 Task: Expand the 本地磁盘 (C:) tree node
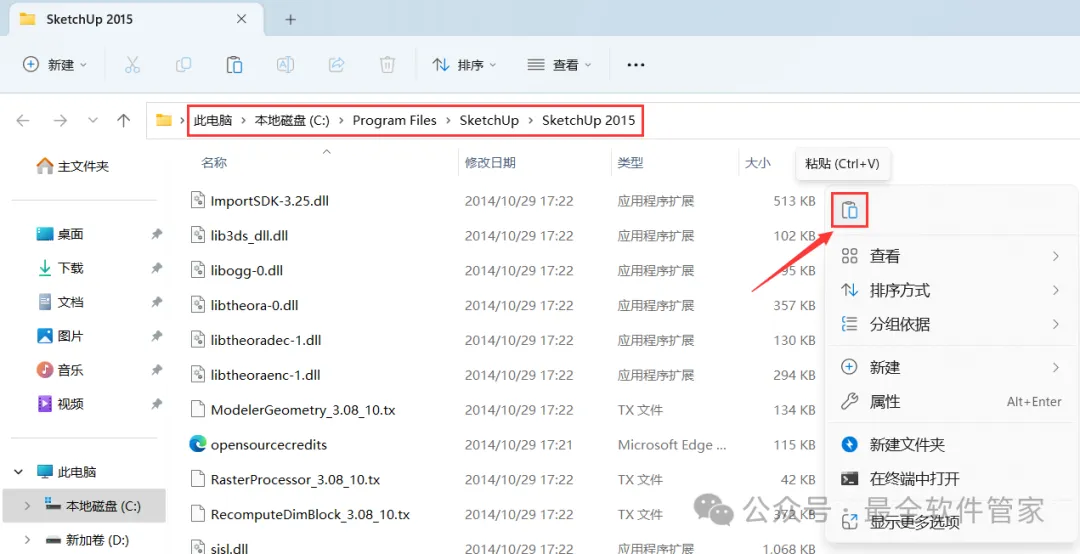click(x=27, y=506)
